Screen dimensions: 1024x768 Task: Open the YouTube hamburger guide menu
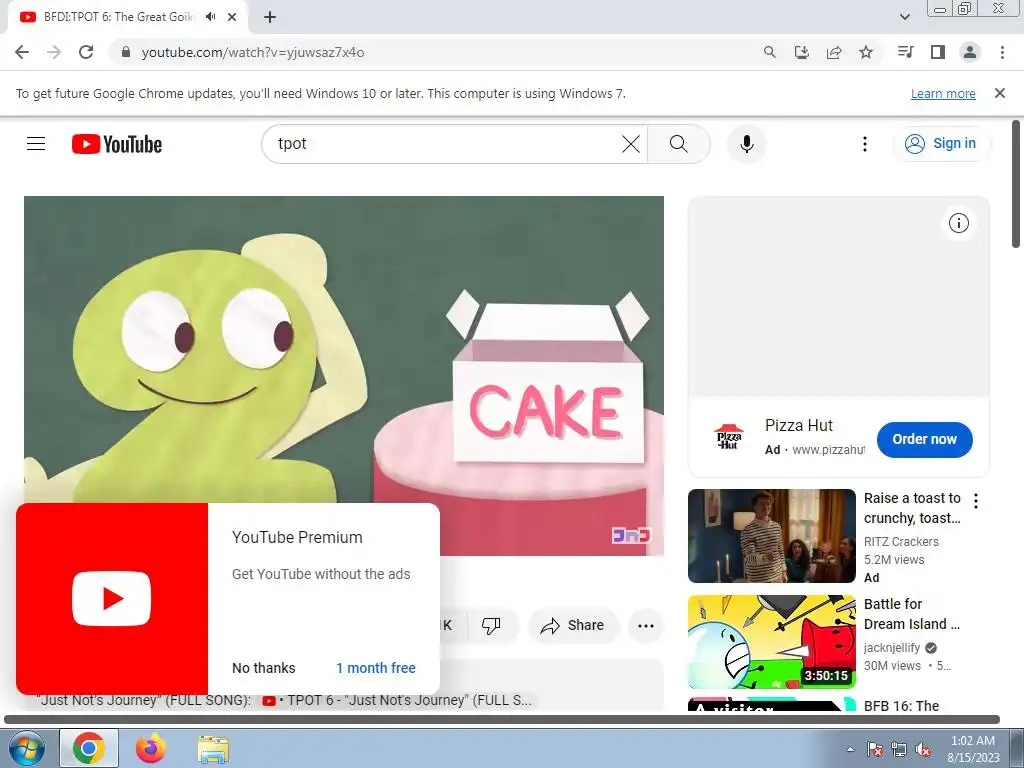[x=36, y=144]
